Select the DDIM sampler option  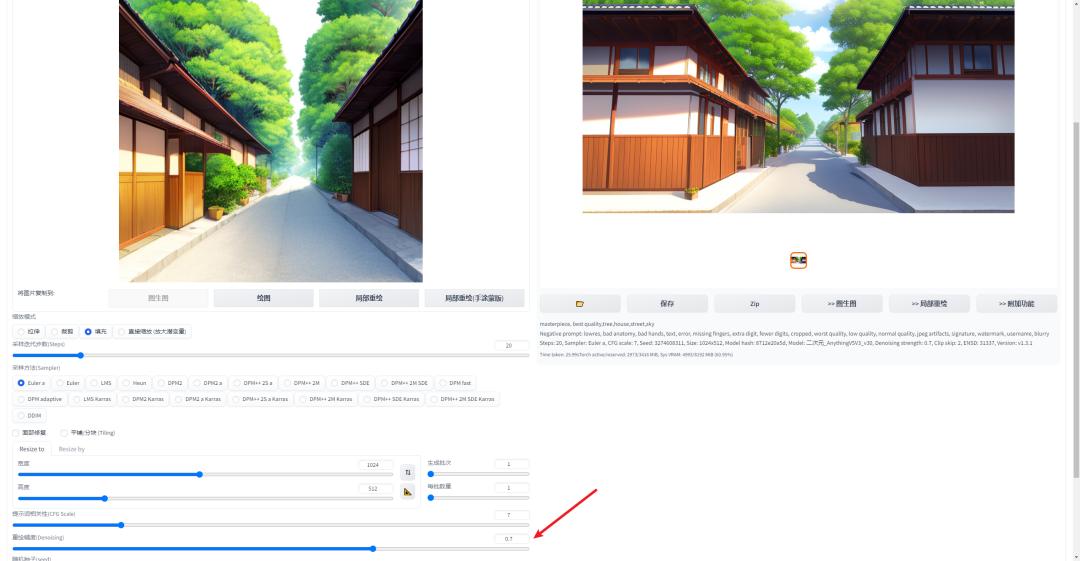[30, 416]
